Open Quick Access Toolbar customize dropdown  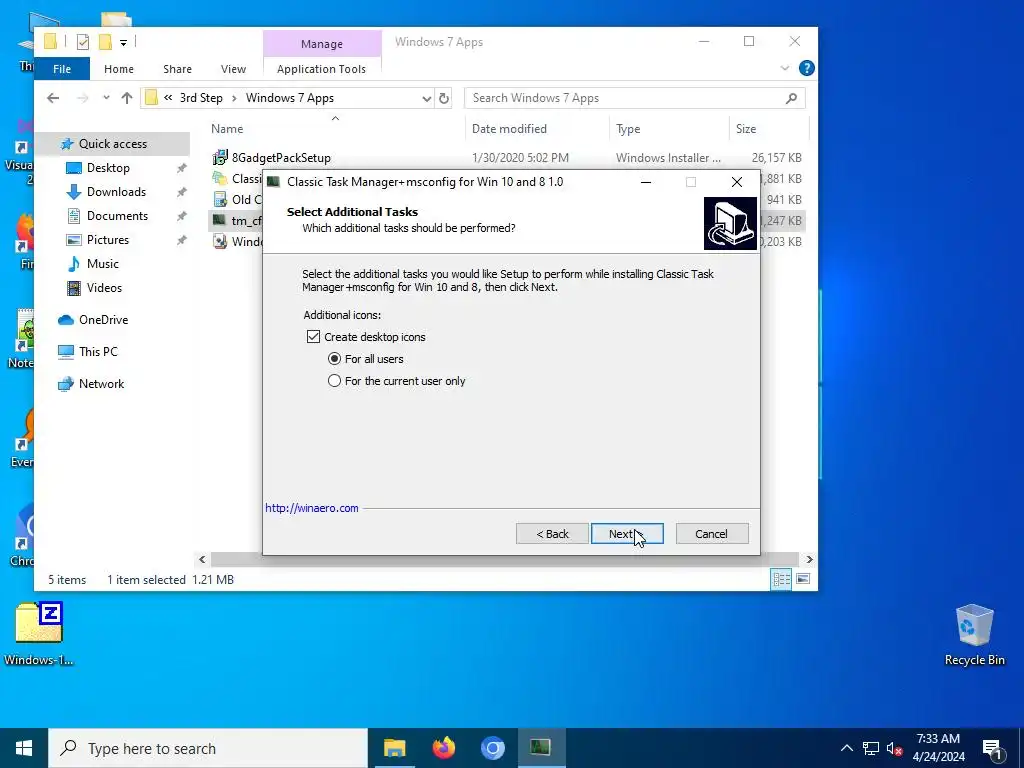click(123, 42)
